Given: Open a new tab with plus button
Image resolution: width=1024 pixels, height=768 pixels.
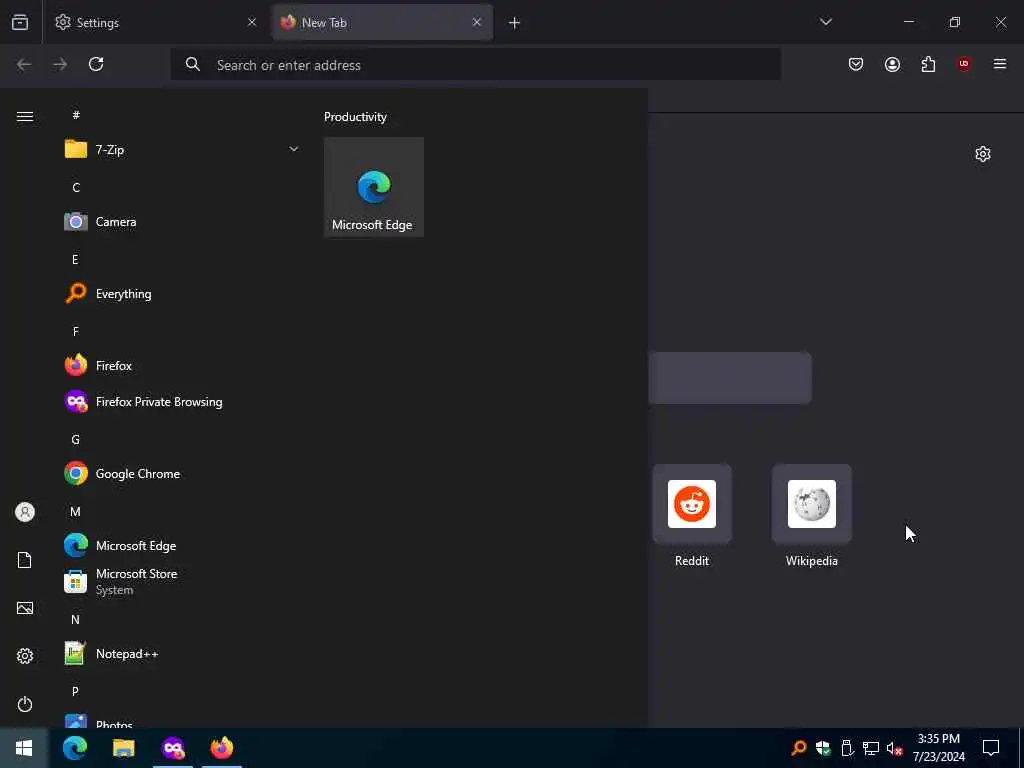Looking at the screenshot, I should coord(515,23).
